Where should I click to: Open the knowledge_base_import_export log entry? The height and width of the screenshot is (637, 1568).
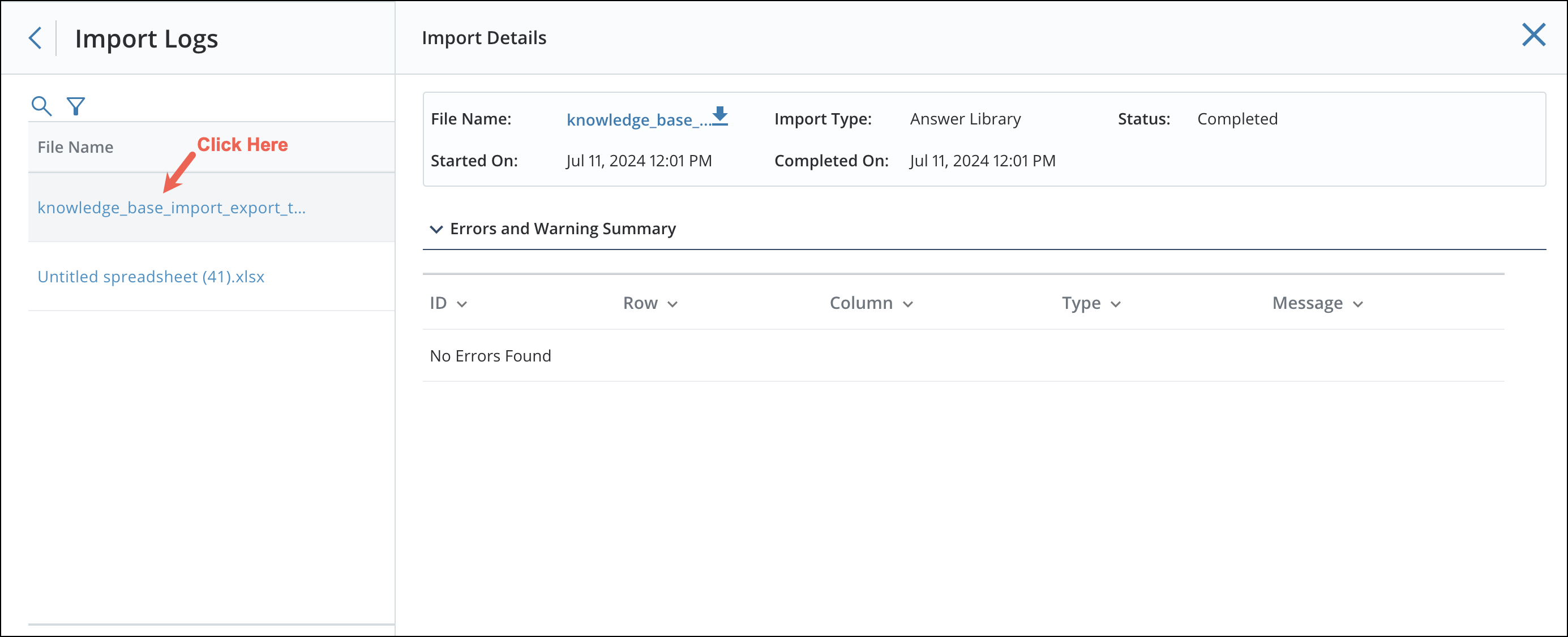tap(171, 208)
